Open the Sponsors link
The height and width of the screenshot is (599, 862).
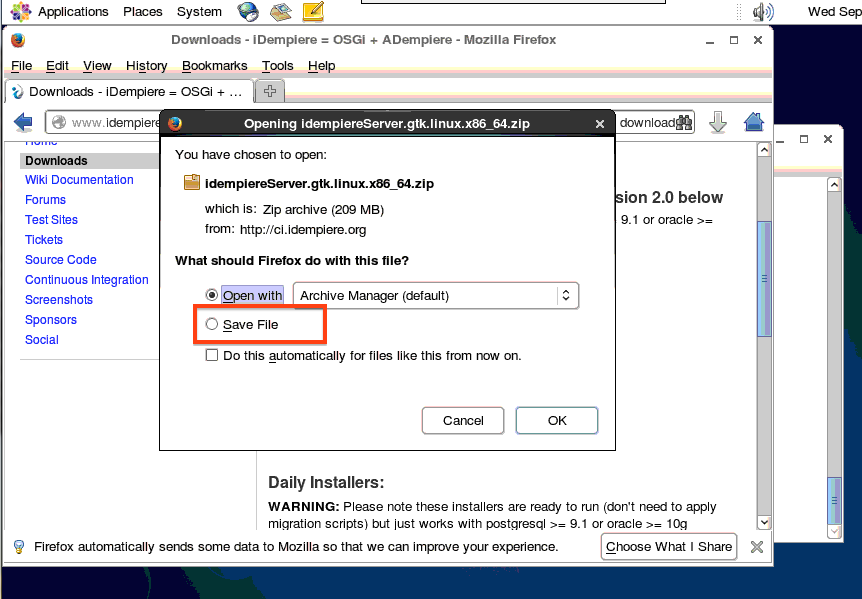click(x=51, y=320)
